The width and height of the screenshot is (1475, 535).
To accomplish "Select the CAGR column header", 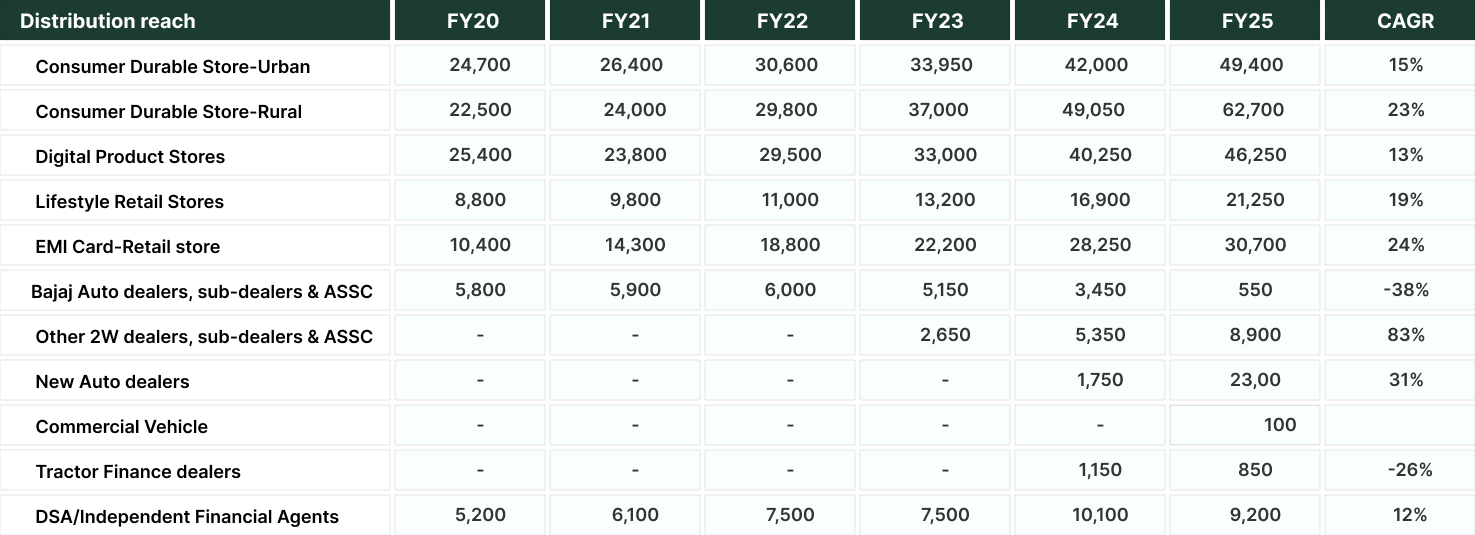I will (1405, 21).
